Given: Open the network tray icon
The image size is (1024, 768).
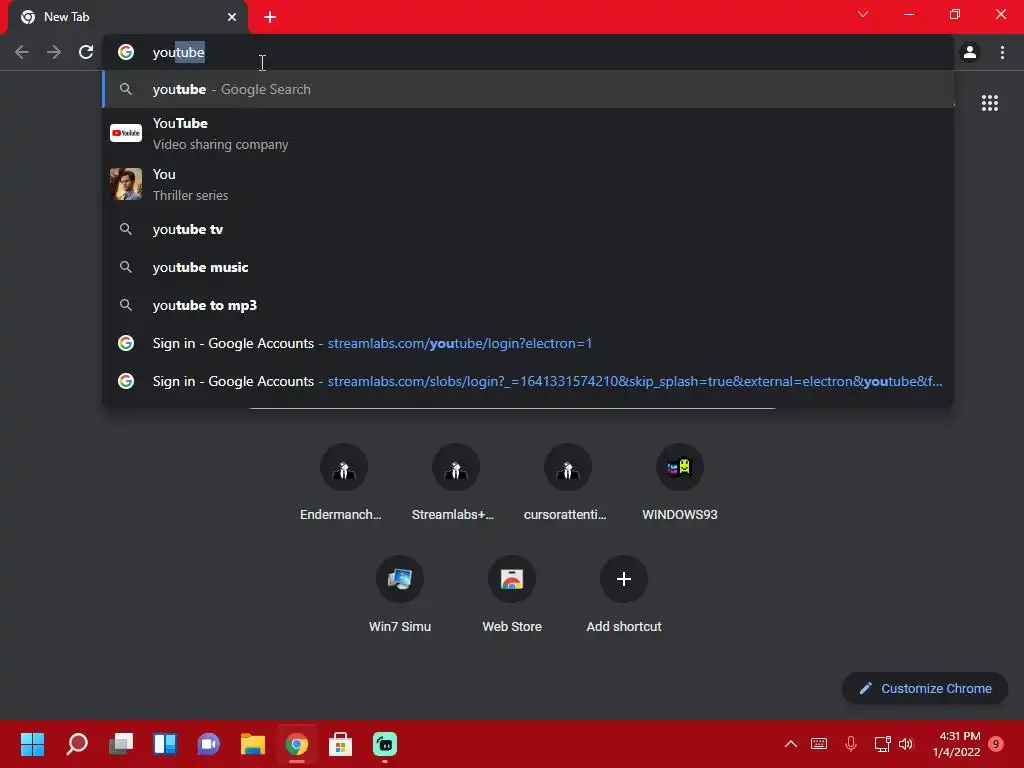Looking at the screenshot, I should pos(882,744).
